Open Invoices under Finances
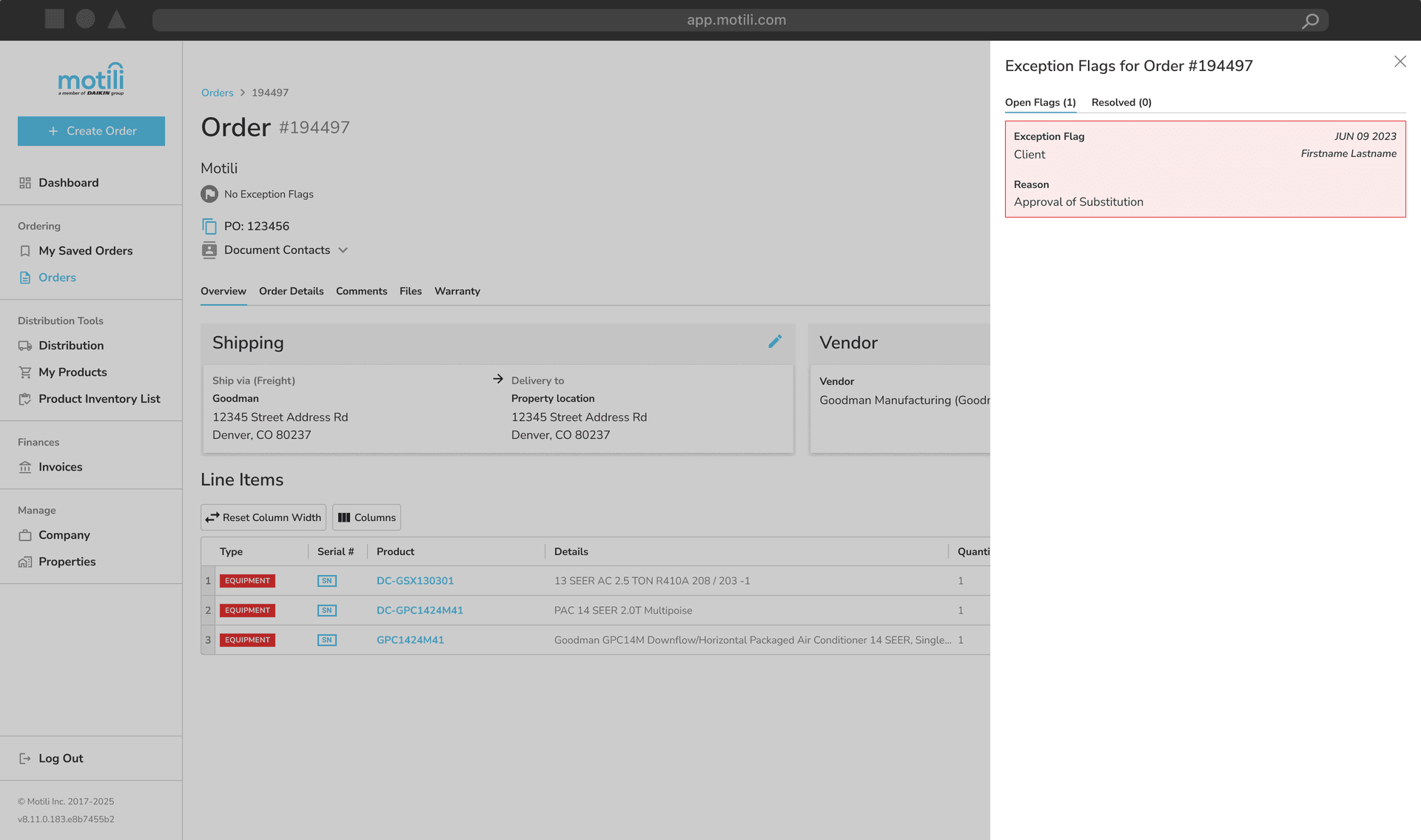Image resolution: width=1421 pixels, height=840 pixels. click(x=60, y=467)
